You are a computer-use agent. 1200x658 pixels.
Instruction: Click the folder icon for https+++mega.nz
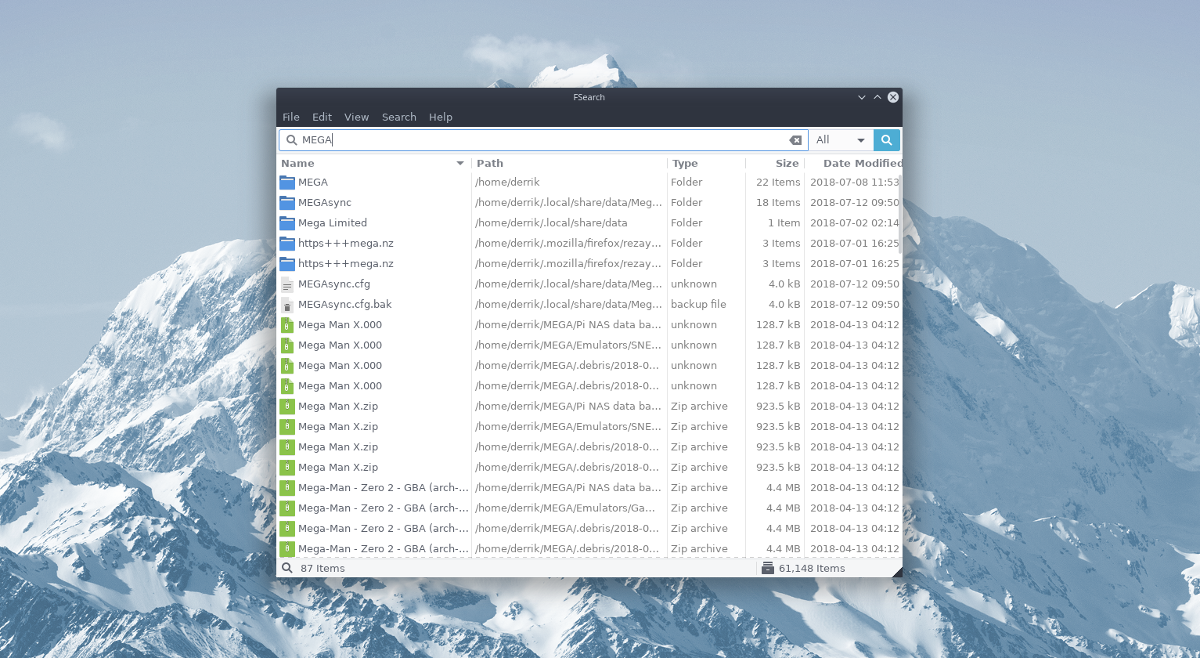[287, 243]
